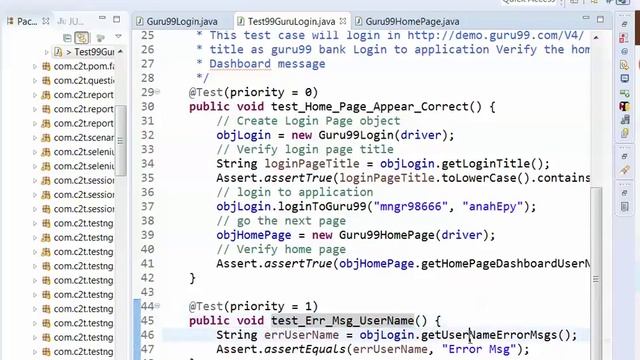Click the Dashboard word in the comment
This screenshot has height=360, width=640.
click(x=240, y=64)
